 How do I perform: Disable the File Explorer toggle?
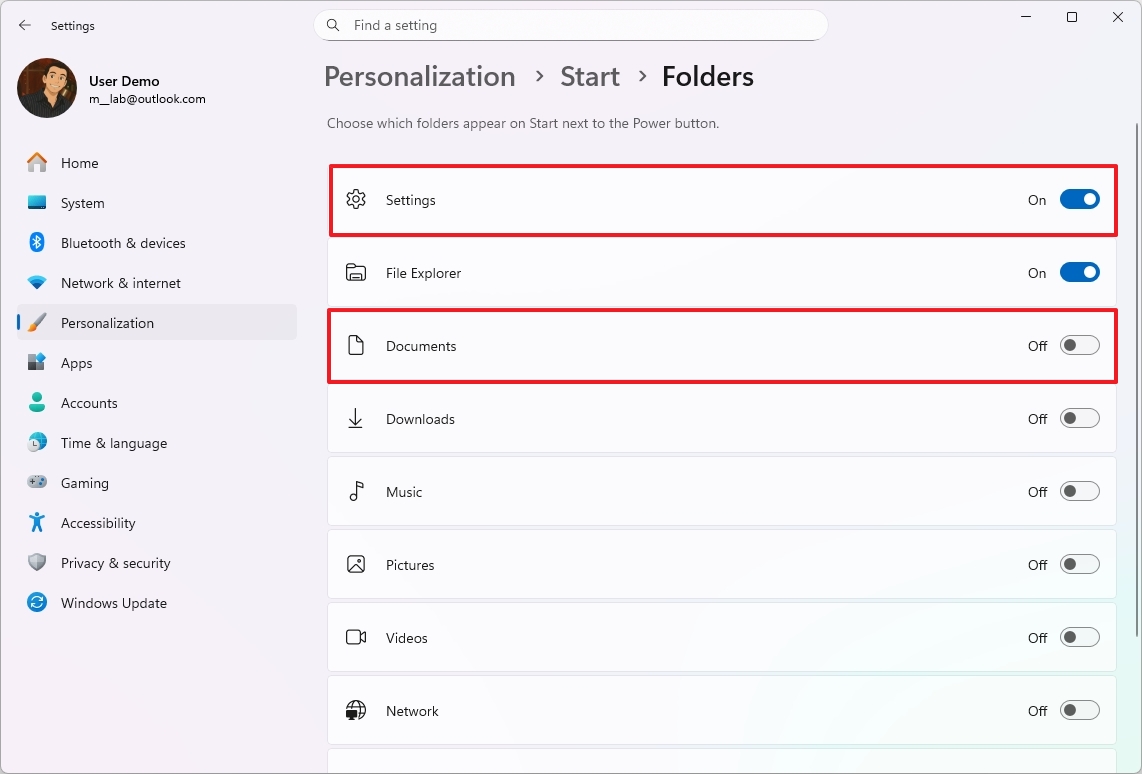1079,272
